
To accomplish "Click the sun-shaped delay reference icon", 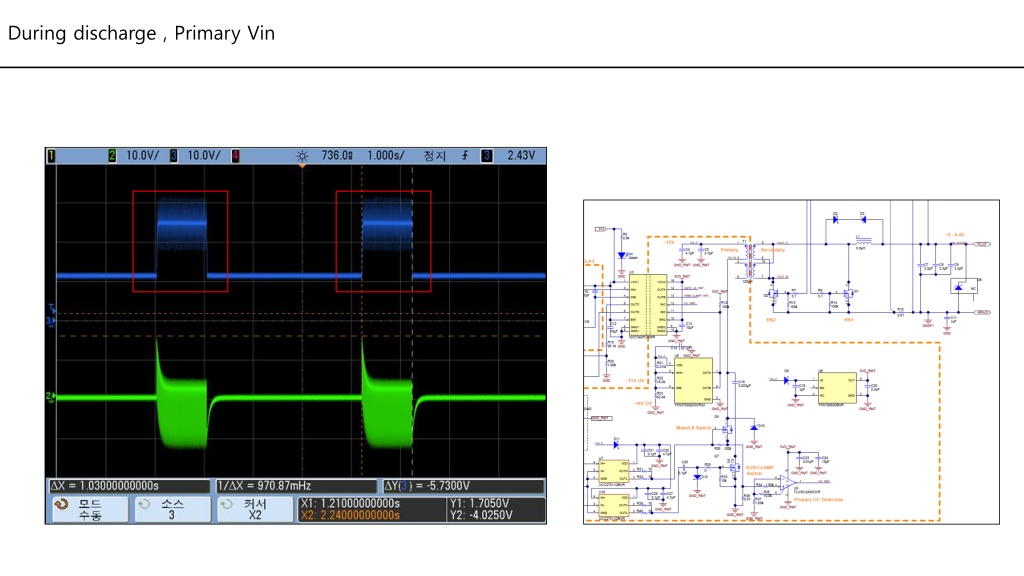I will pyautogui.click(x=302, y=156).
